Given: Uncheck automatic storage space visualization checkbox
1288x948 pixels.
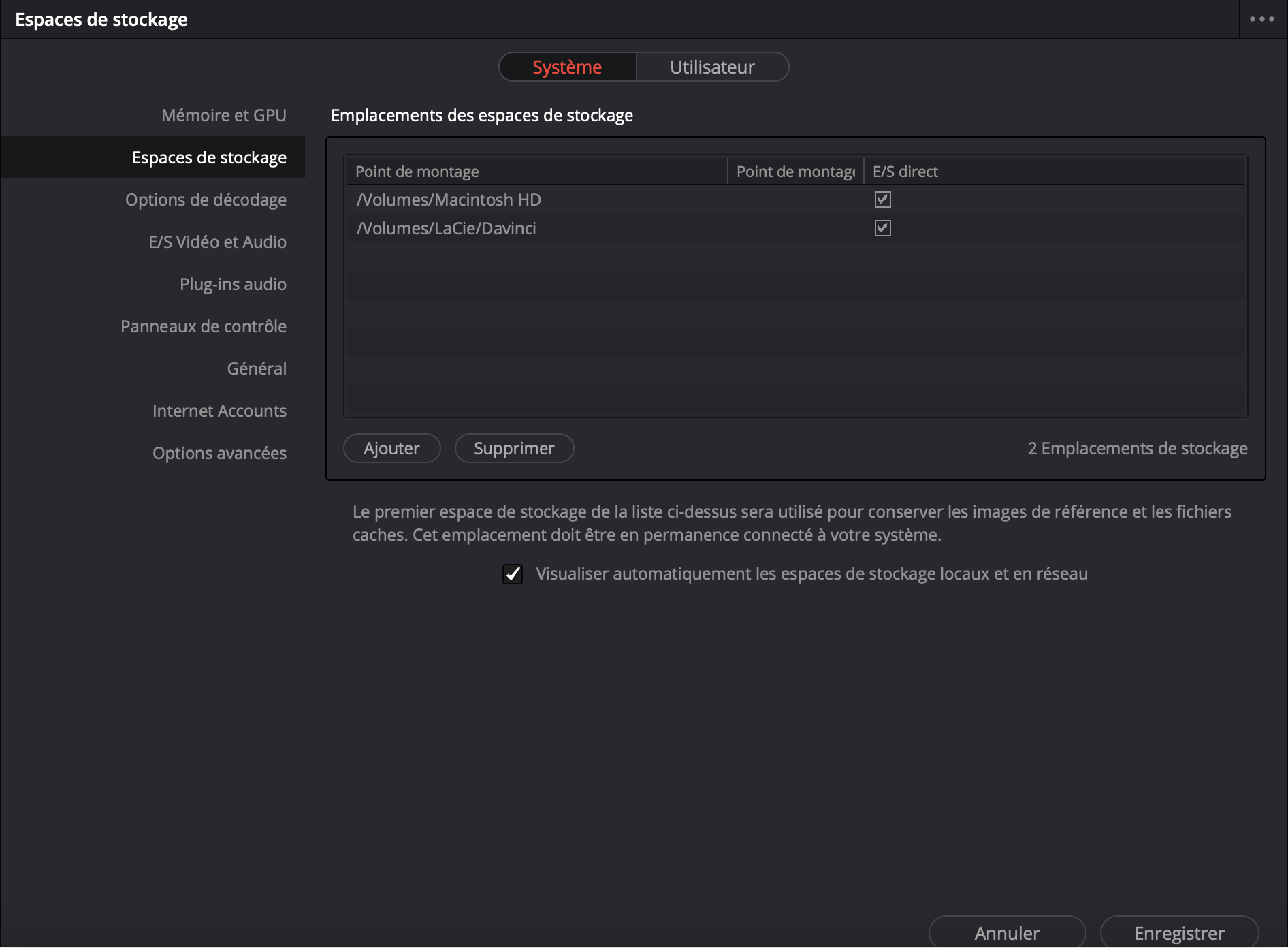Looking at the screenshot, I should click(513, 574).
